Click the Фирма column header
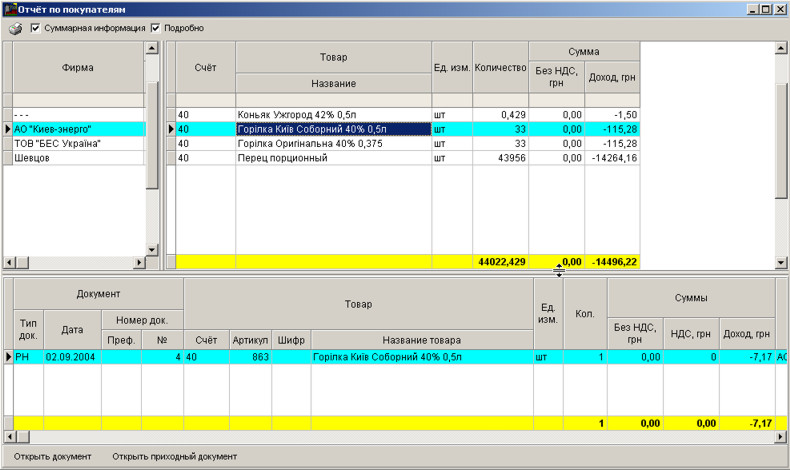The width and height of the screenshot is (790, 470). click(x=77, y=68)
